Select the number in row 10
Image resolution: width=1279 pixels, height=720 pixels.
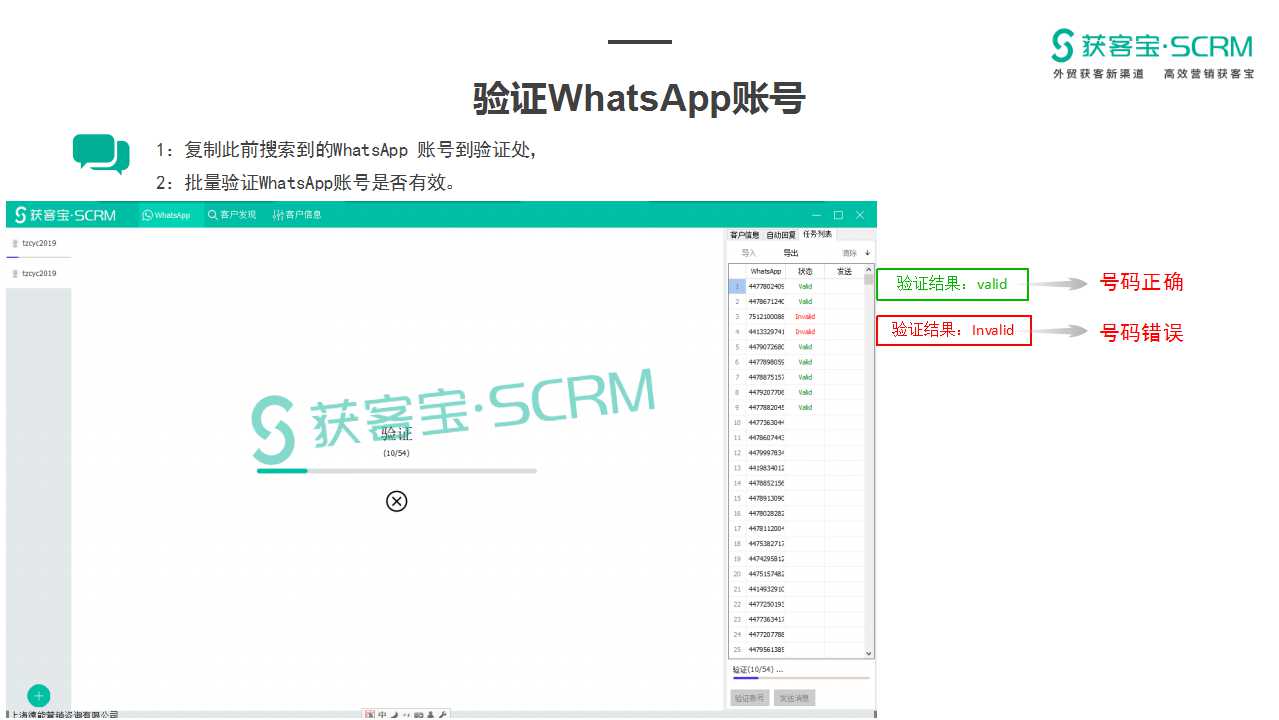click(x=766, y=423)
